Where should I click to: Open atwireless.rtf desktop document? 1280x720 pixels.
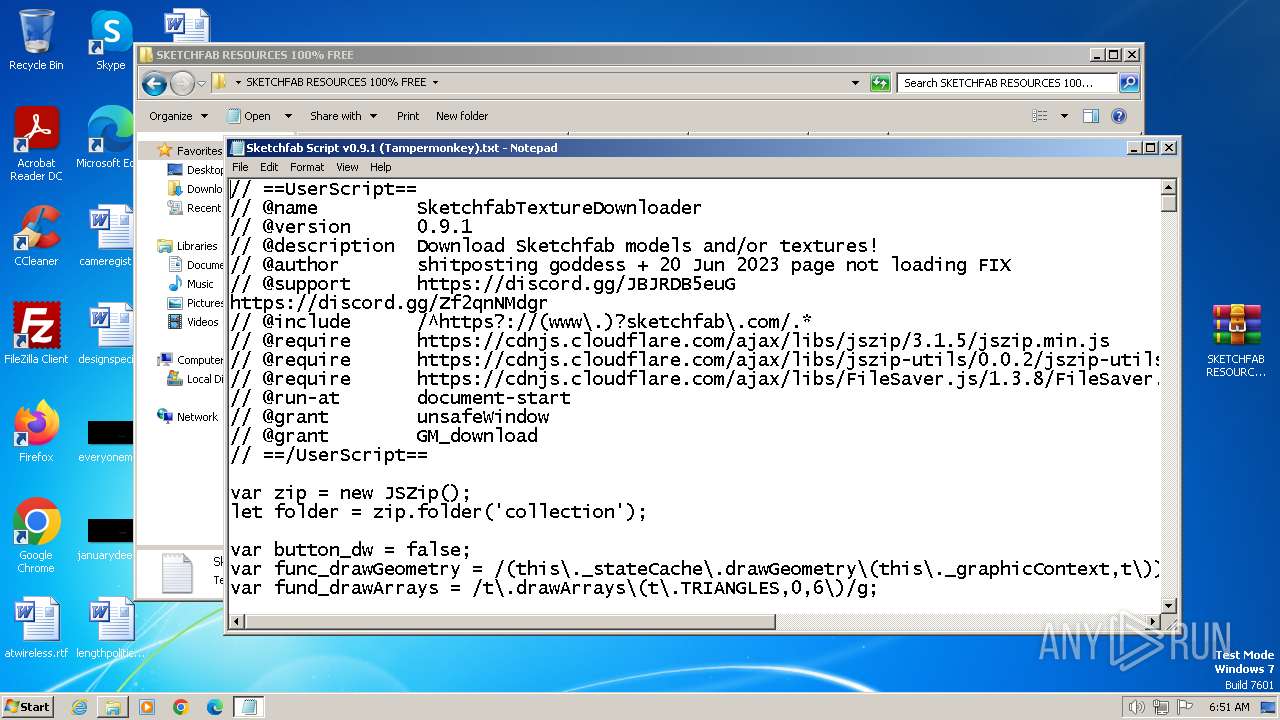click(x=36, y=628)
